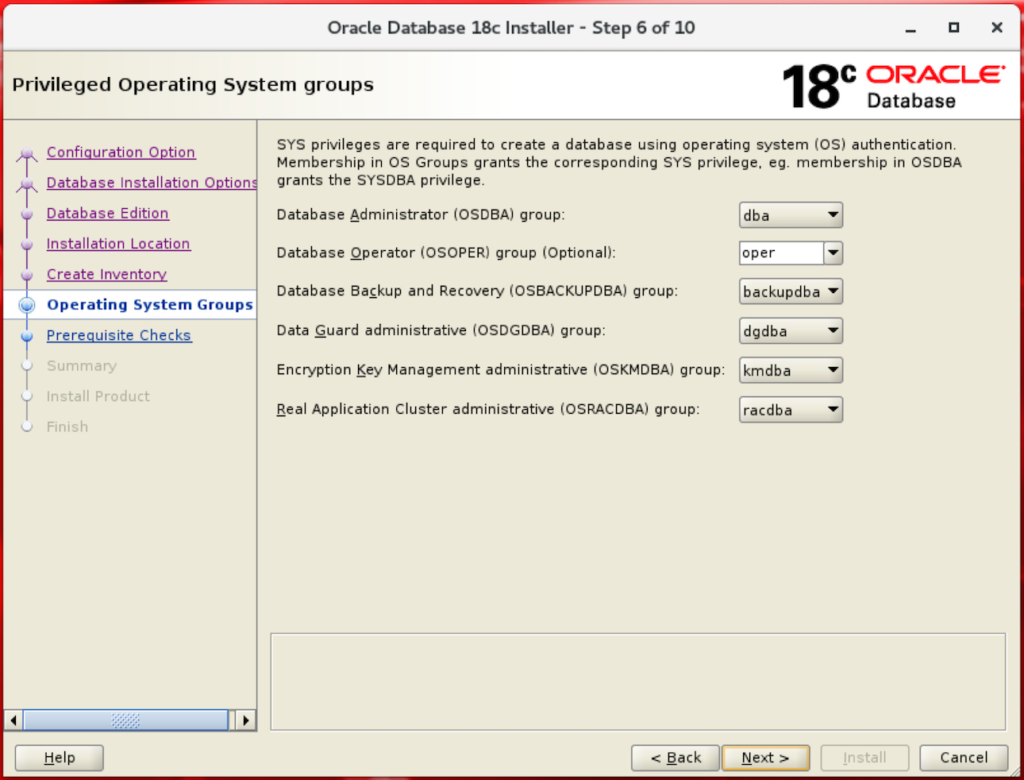Click the Configuration Option step marker icon
The width and height of the screenshot is (1024, 780).
pyautogui.click(x=27, y=154)
